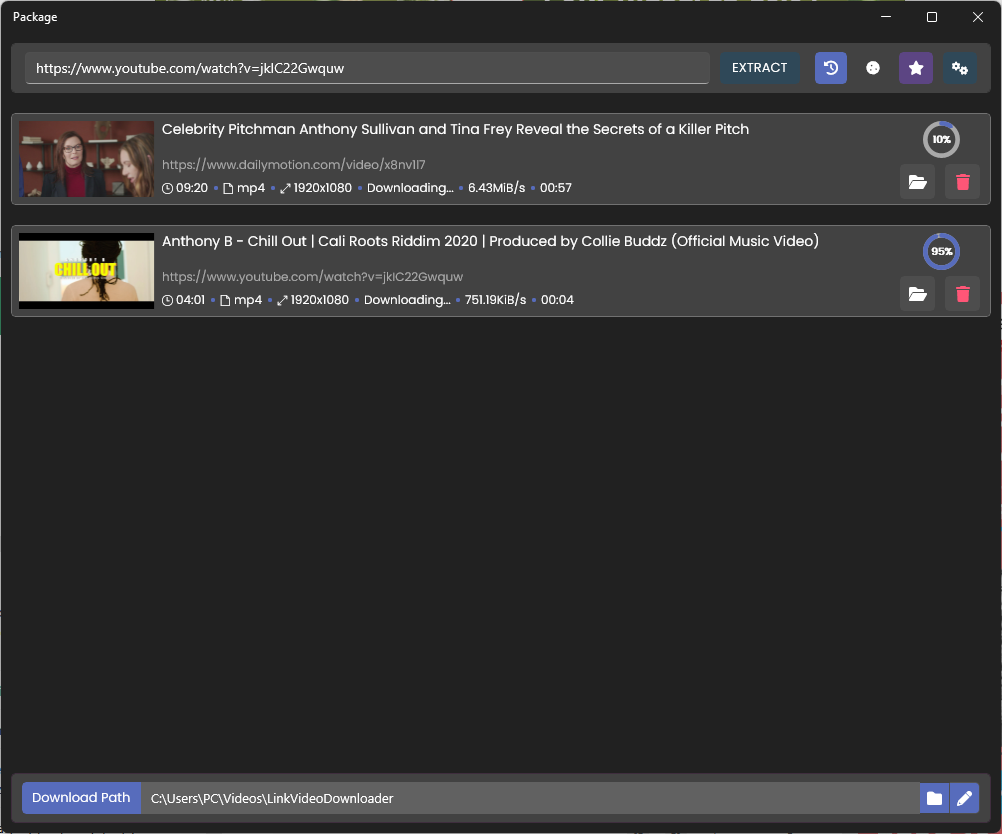1002x834 pixels.
Task: Open the download history icon
Action: pos(831,68)
